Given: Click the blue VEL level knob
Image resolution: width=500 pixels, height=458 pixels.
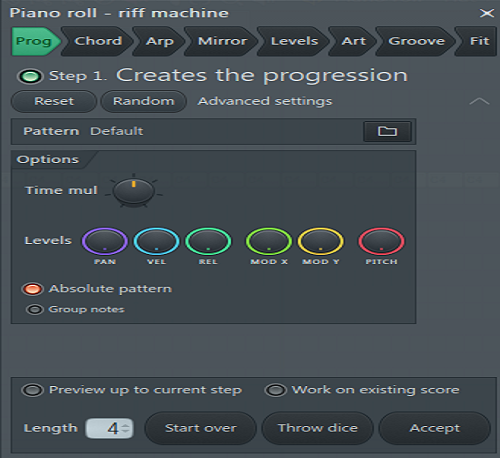Looking at the screenshot, I should tap(156, 241).
